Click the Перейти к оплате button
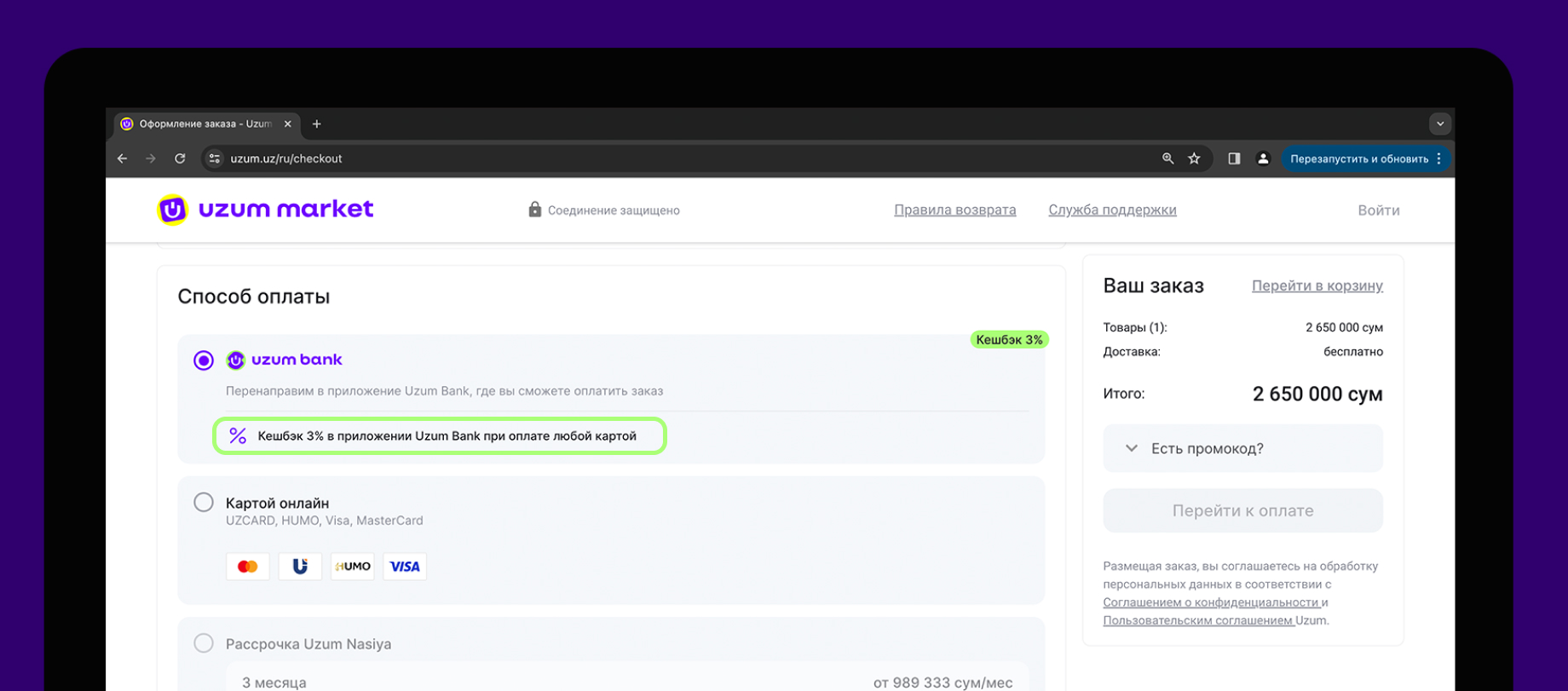 1242,510
